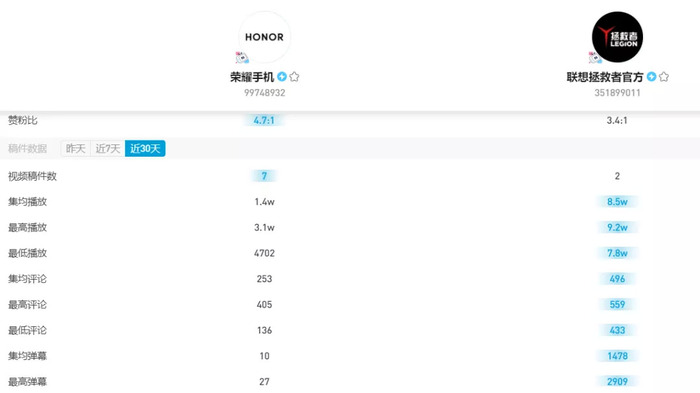The width and height of the screenshot is (700, 393).
Task: Star the 荣耀手机 account
Action: click(294, 77)
